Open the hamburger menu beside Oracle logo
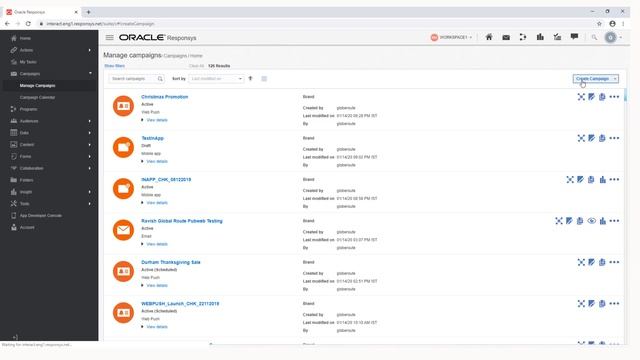 pyautogui.click(x=109, y=38)
